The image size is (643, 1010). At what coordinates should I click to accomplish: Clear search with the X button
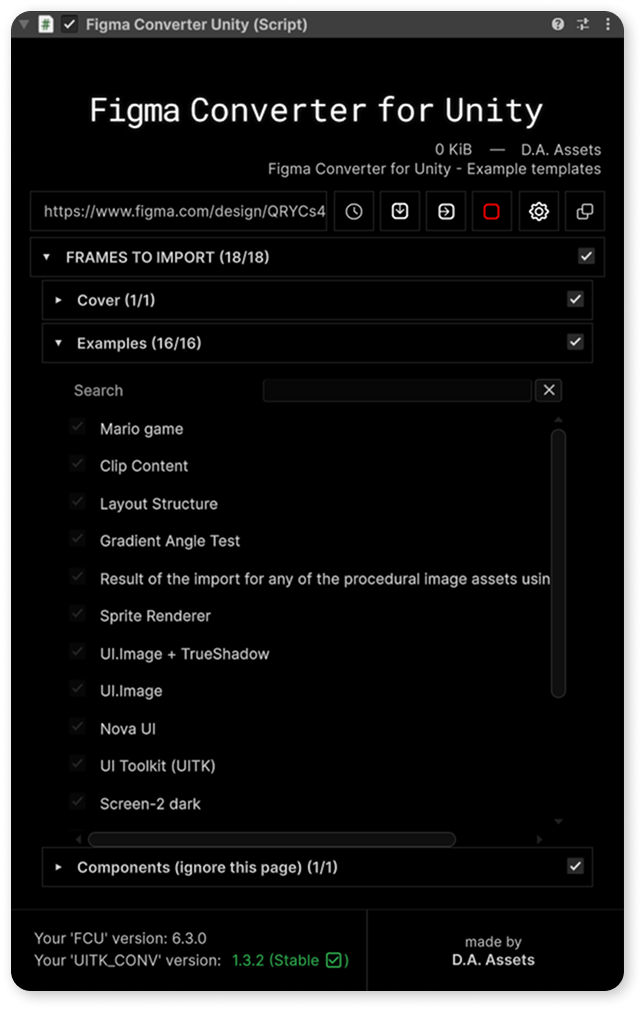coord(549,390)
